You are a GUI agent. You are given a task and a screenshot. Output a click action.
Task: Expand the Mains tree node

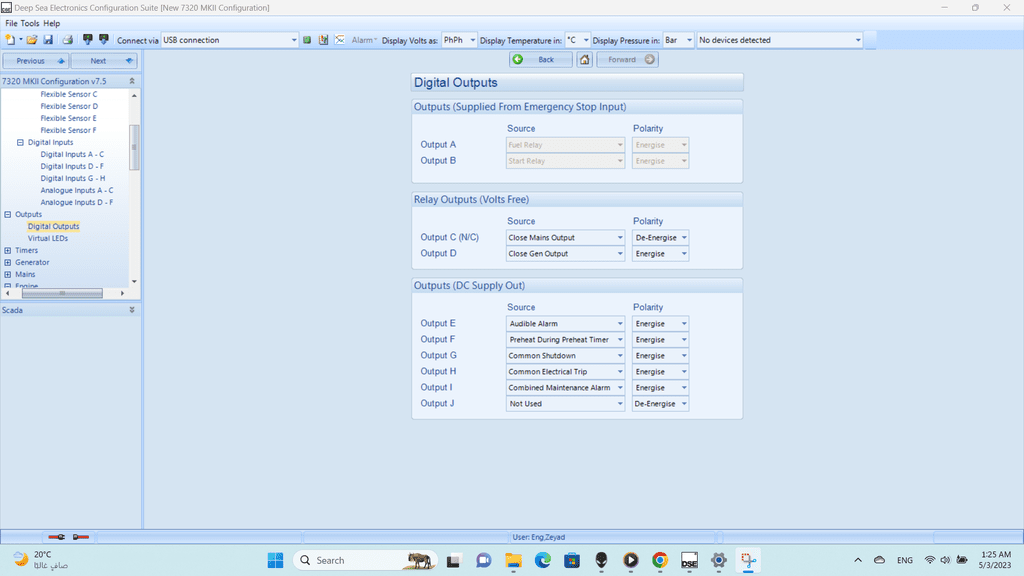coord(8,274)
